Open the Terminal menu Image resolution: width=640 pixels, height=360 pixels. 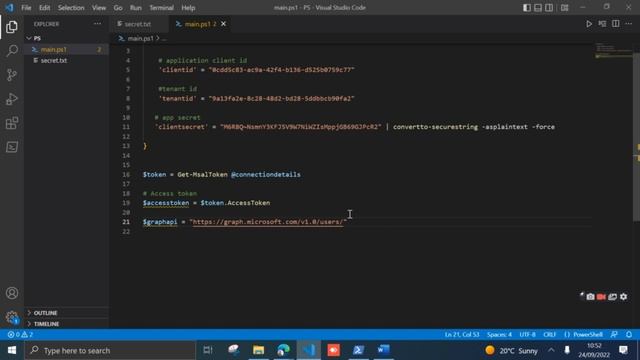(161, 8)
